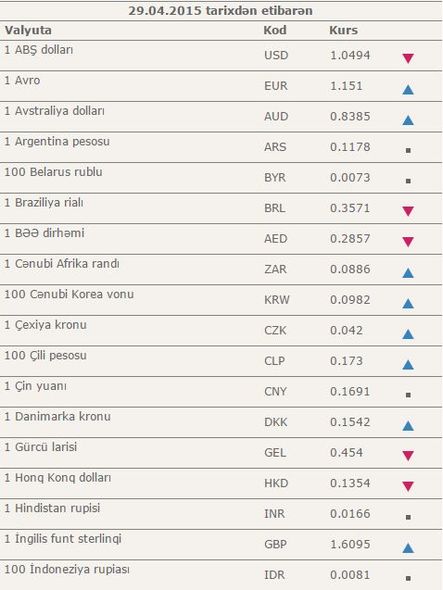Select the 100 Belarus rublu currency name
The width and height of the screenshot is (443, 590).
[53, 172]
